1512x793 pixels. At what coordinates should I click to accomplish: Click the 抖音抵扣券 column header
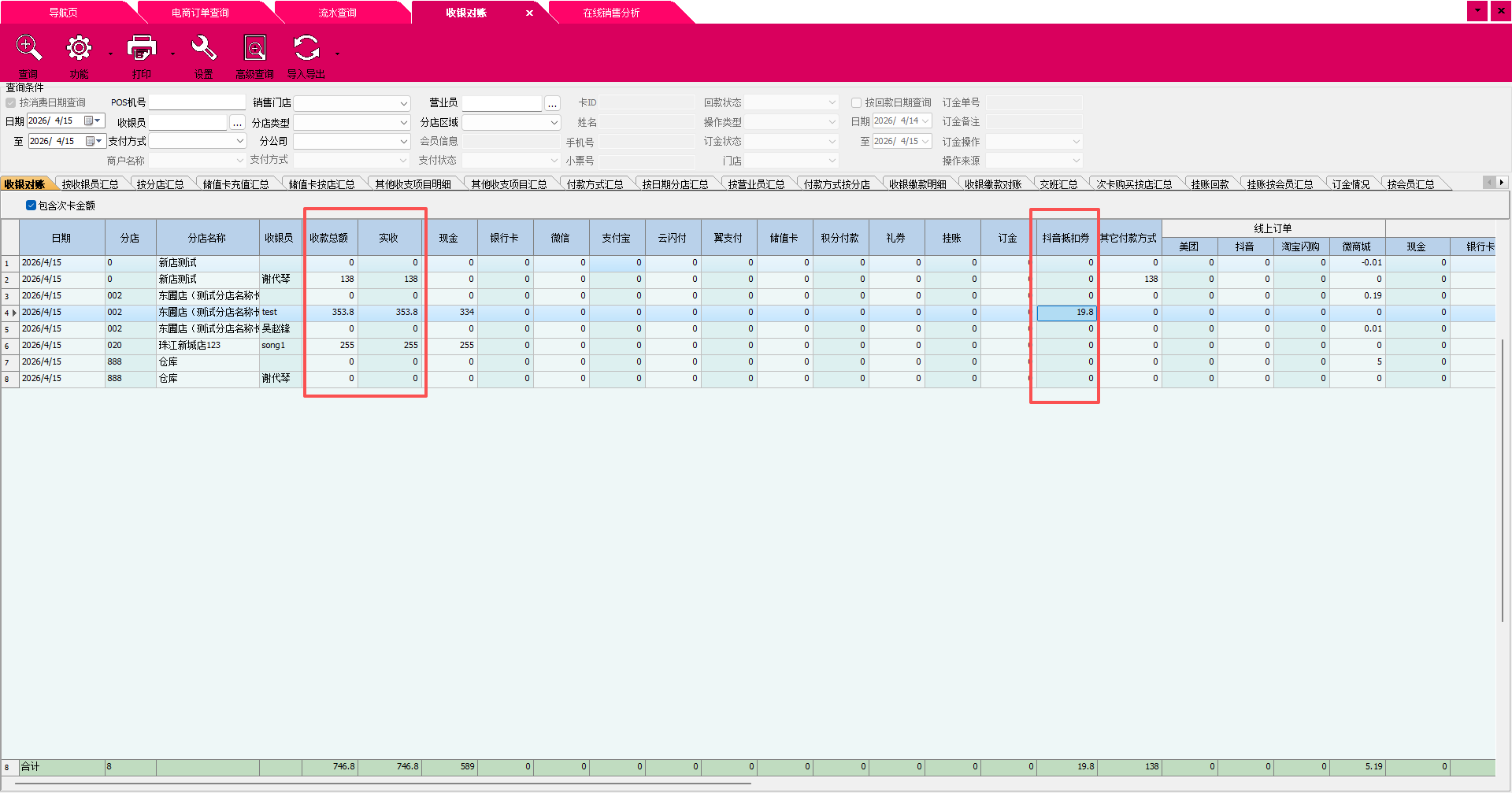tap(1065, 238)
